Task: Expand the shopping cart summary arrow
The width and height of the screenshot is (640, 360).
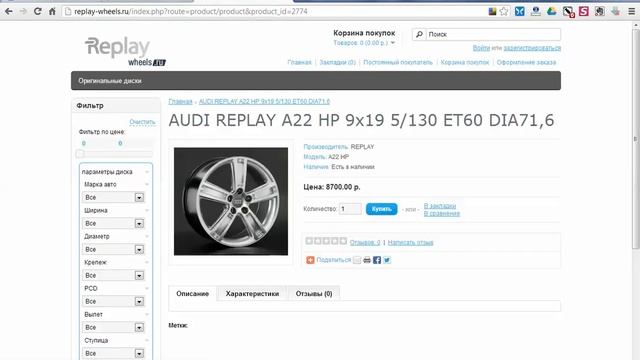Action: coord(393,43)
